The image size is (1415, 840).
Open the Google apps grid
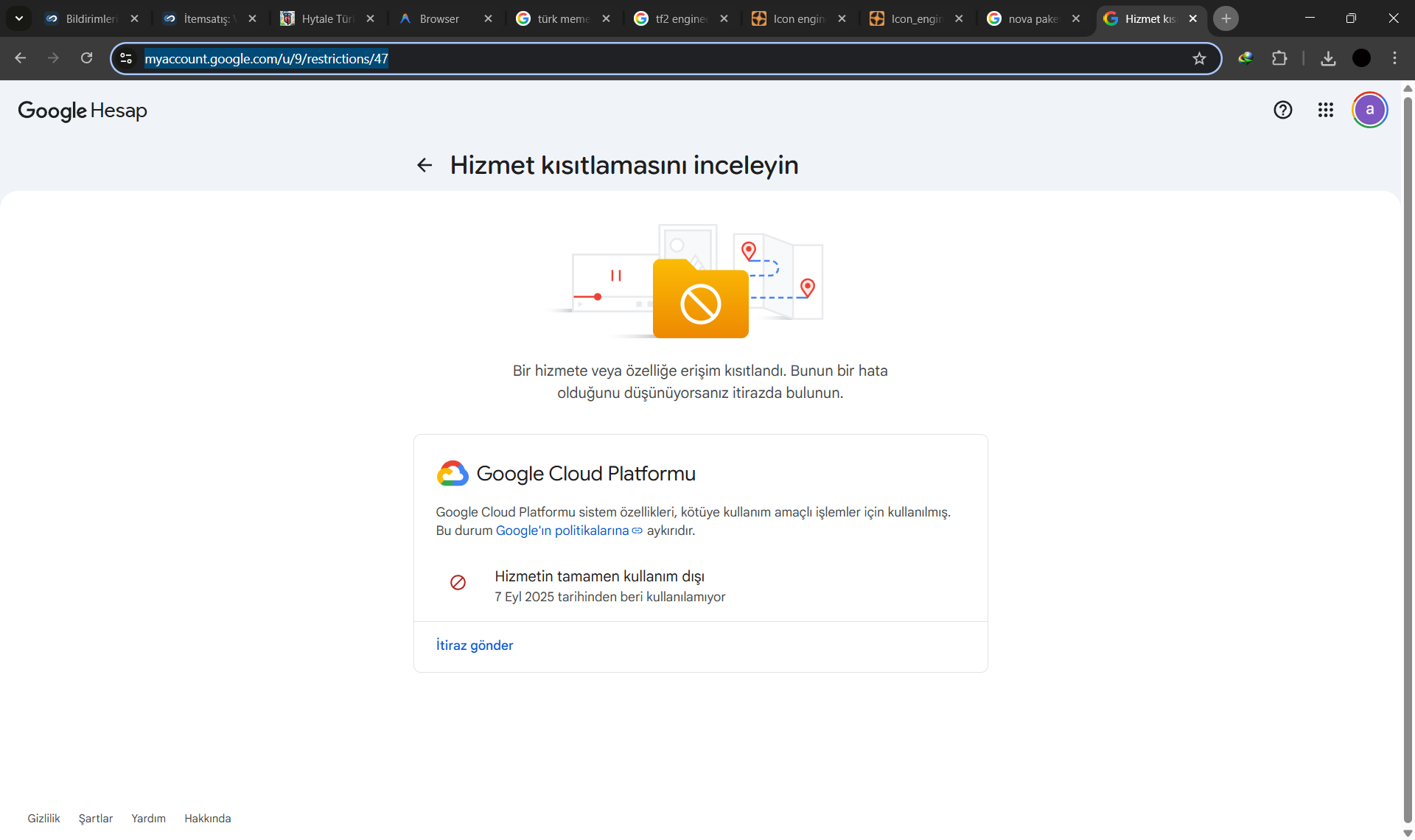1326,110
